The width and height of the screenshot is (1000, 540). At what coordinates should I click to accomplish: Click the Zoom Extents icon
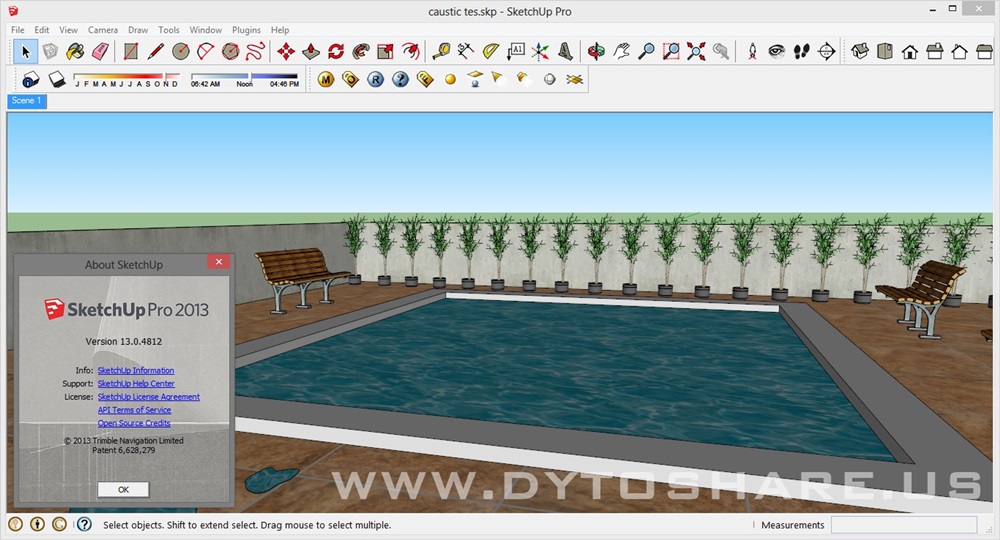pos(696,52)
